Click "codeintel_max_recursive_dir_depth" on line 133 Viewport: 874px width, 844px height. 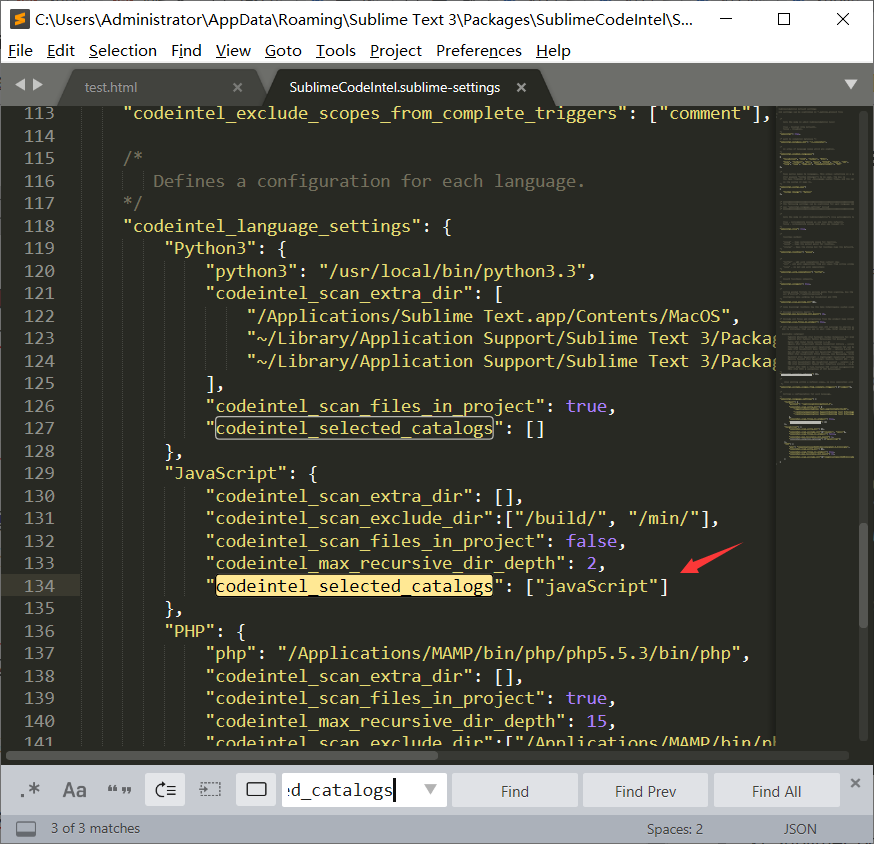point(386,564)
